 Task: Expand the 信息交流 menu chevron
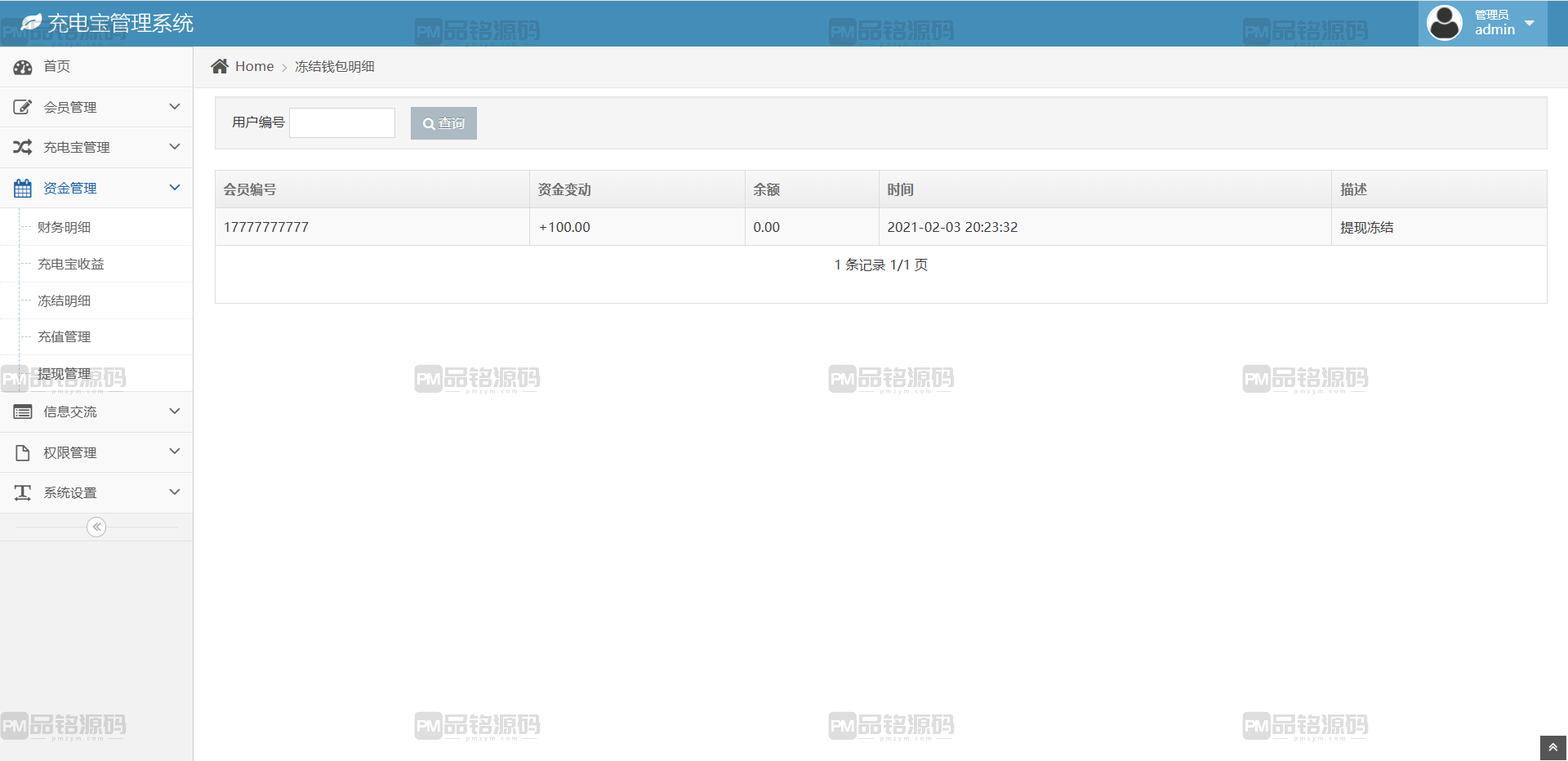coord(174,411)
